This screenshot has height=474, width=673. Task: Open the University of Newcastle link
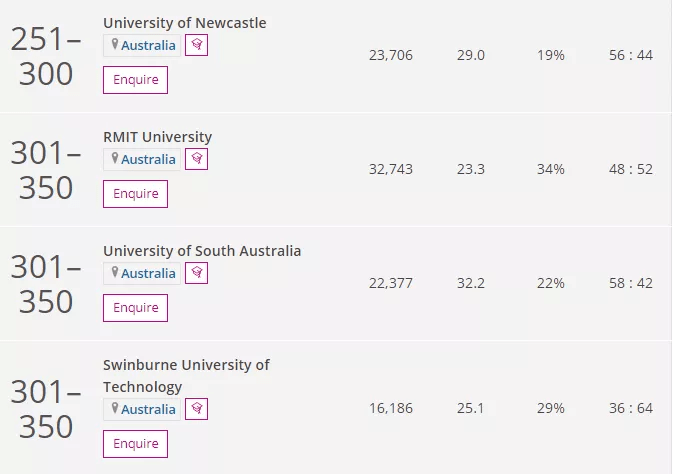[x=185, y=23]
